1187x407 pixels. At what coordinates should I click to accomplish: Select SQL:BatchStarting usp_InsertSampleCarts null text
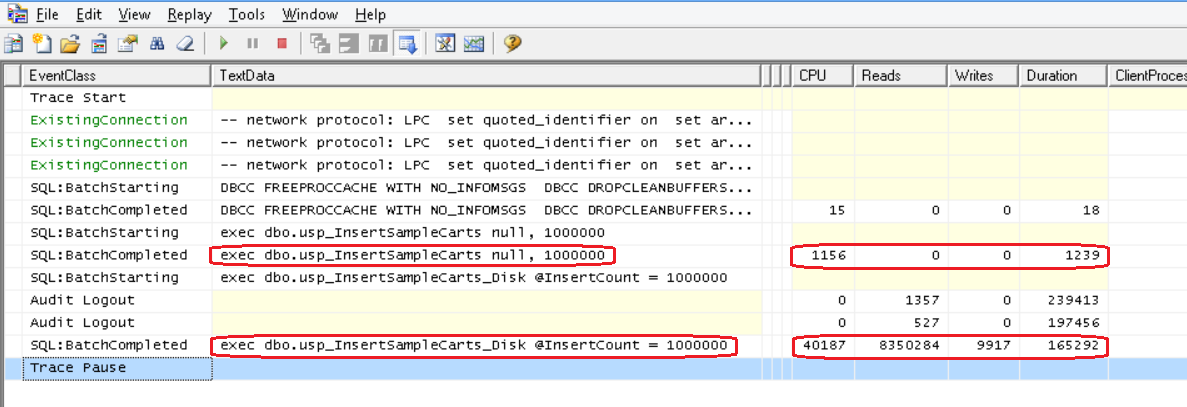coord(413,232)
